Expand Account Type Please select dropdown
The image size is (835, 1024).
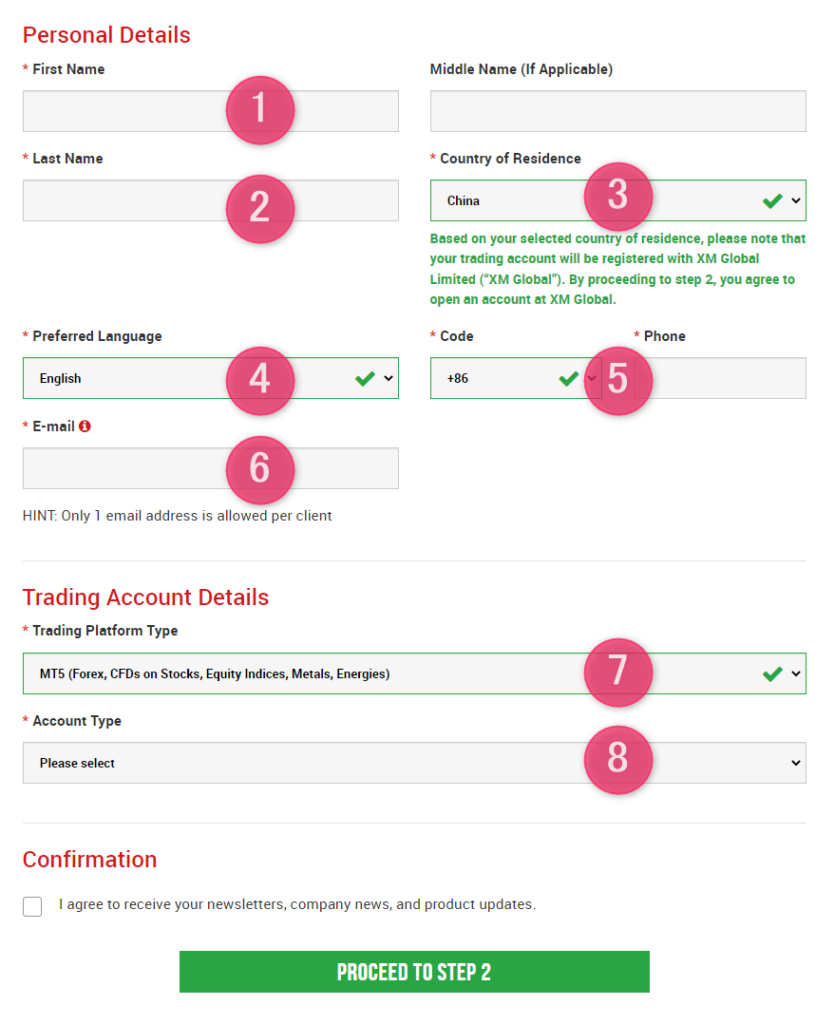[415, 763]
